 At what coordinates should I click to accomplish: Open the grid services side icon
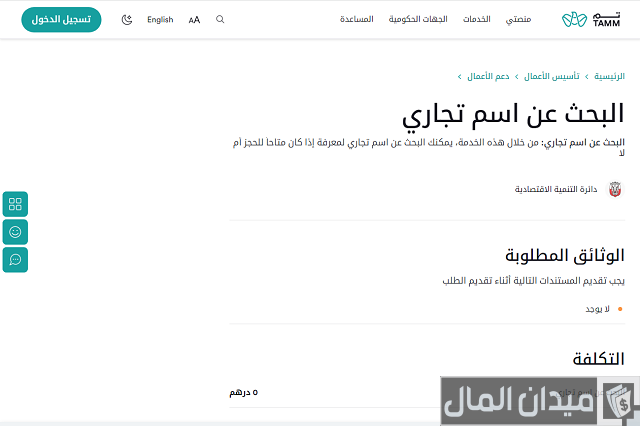click(x=15, y=204)
